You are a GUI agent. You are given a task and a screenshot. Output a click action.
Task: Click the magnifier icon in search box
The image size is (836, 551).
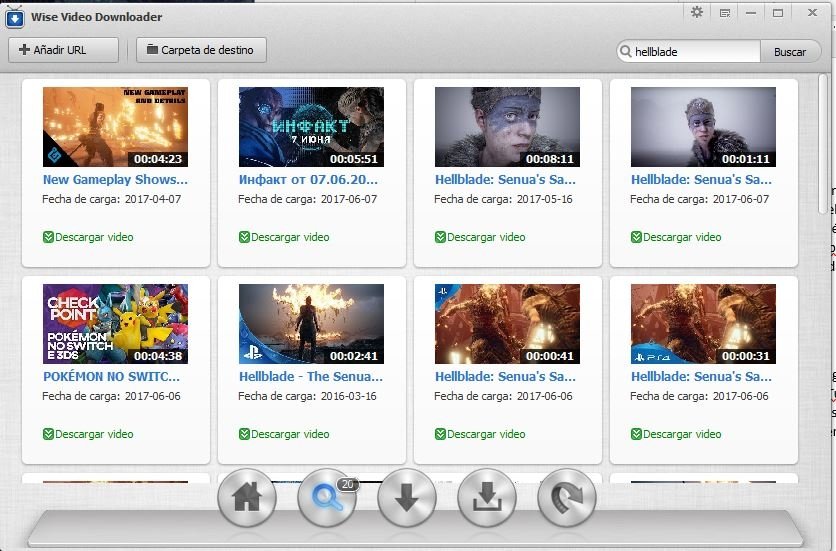coord(625,51)
